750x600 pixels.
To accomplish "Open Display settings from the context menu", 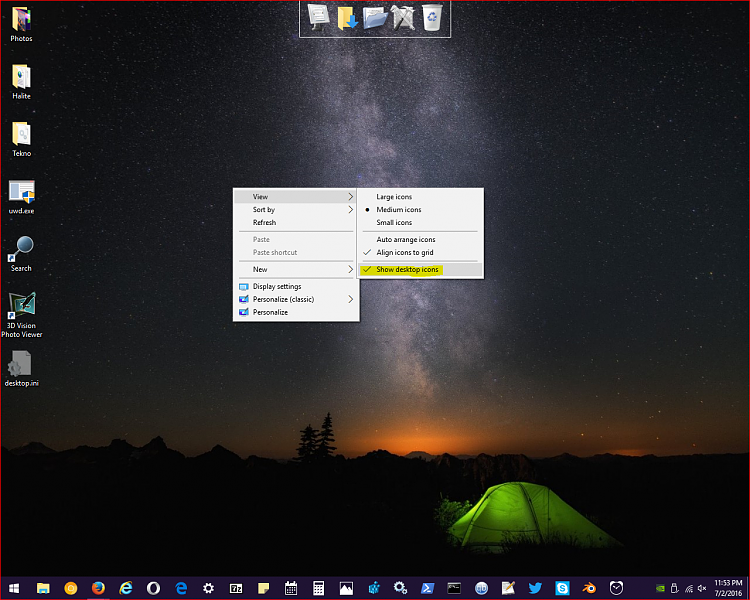I will (x=296, y=286).
